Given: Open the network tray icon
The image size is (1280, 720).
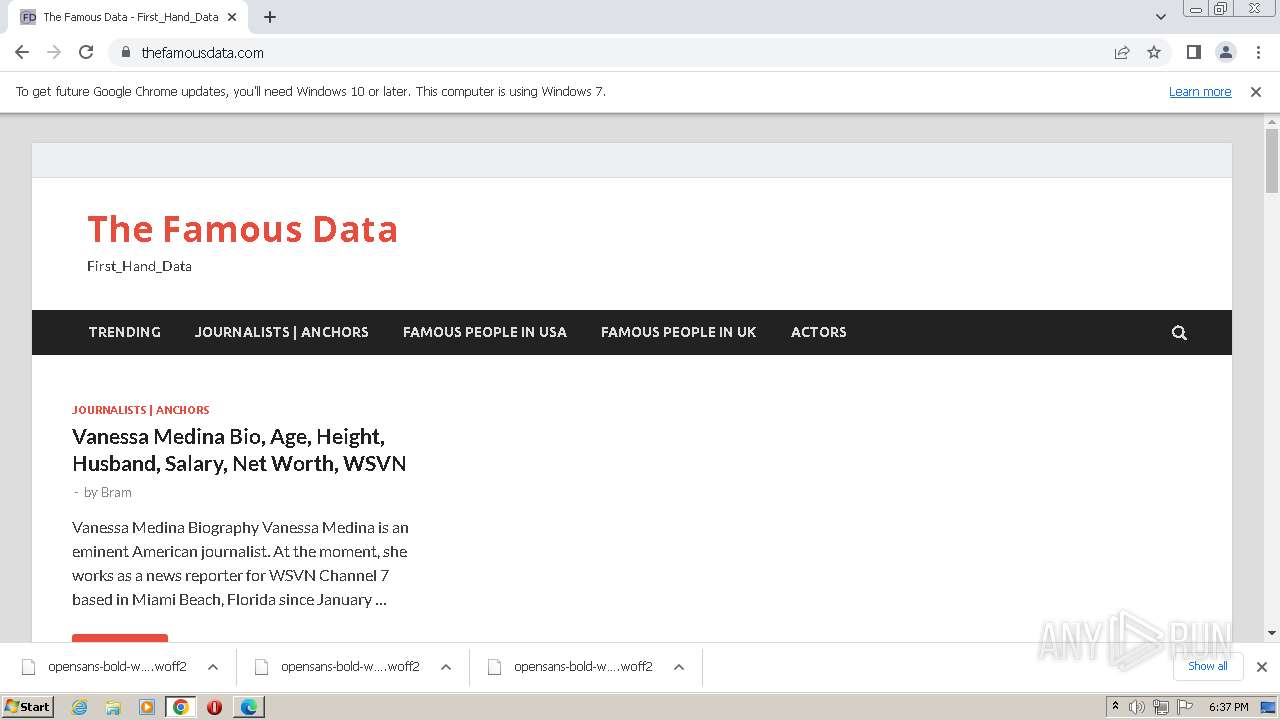Looking at the screenshot, I should (1161, 707).
